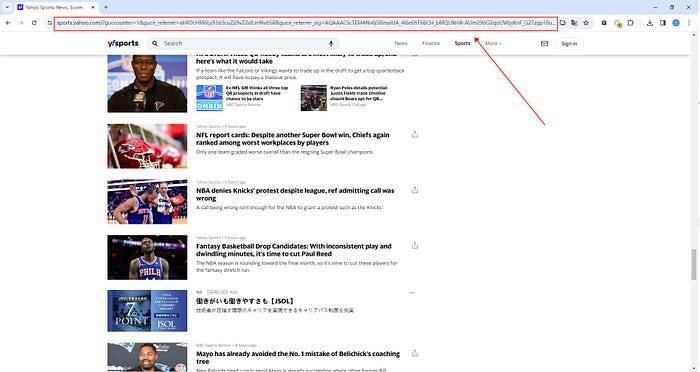Click the vertical page scrollbar thumb

click(694, 264)
